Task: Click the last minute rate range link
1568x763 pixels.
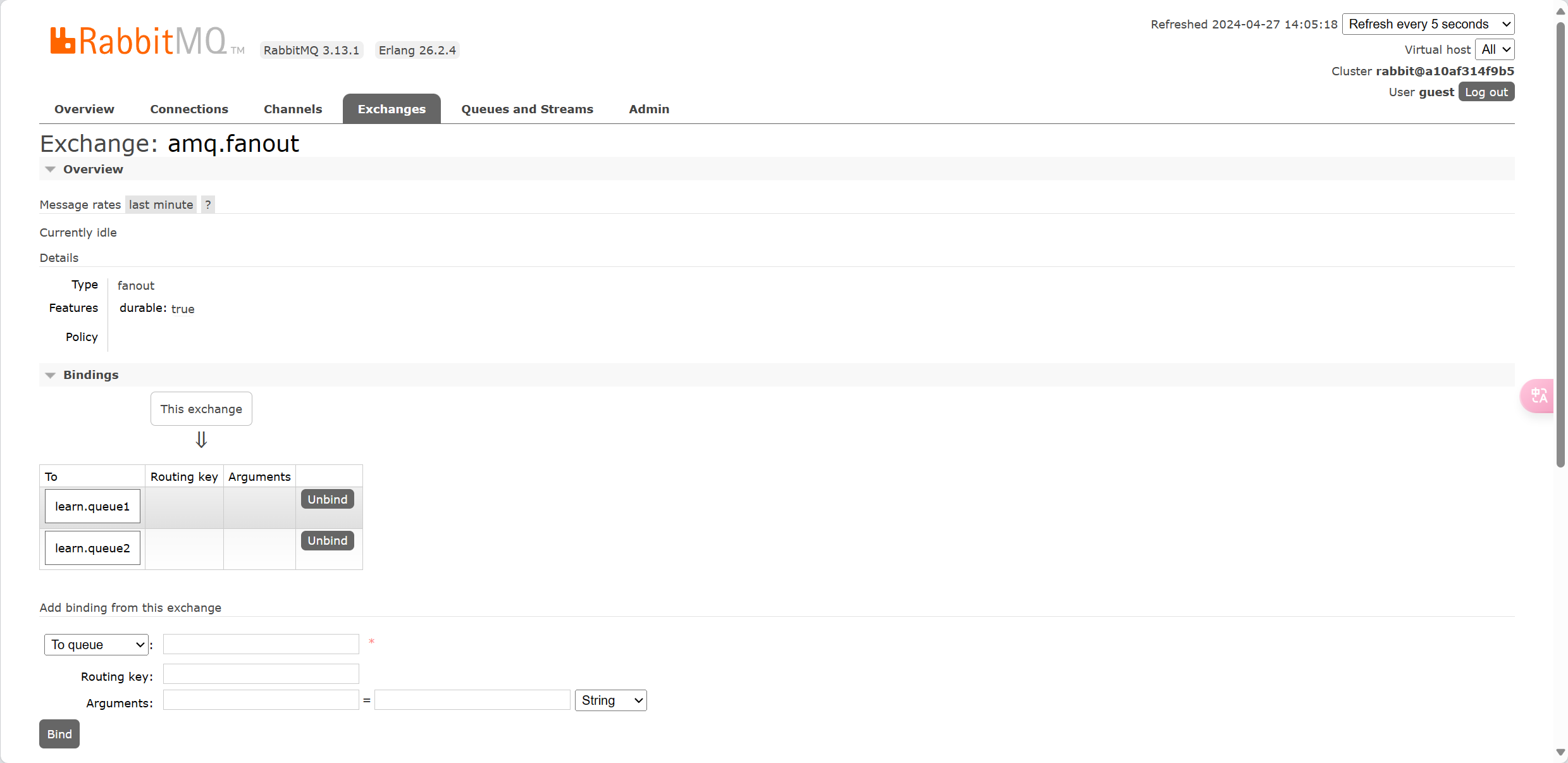Action: 161,204
